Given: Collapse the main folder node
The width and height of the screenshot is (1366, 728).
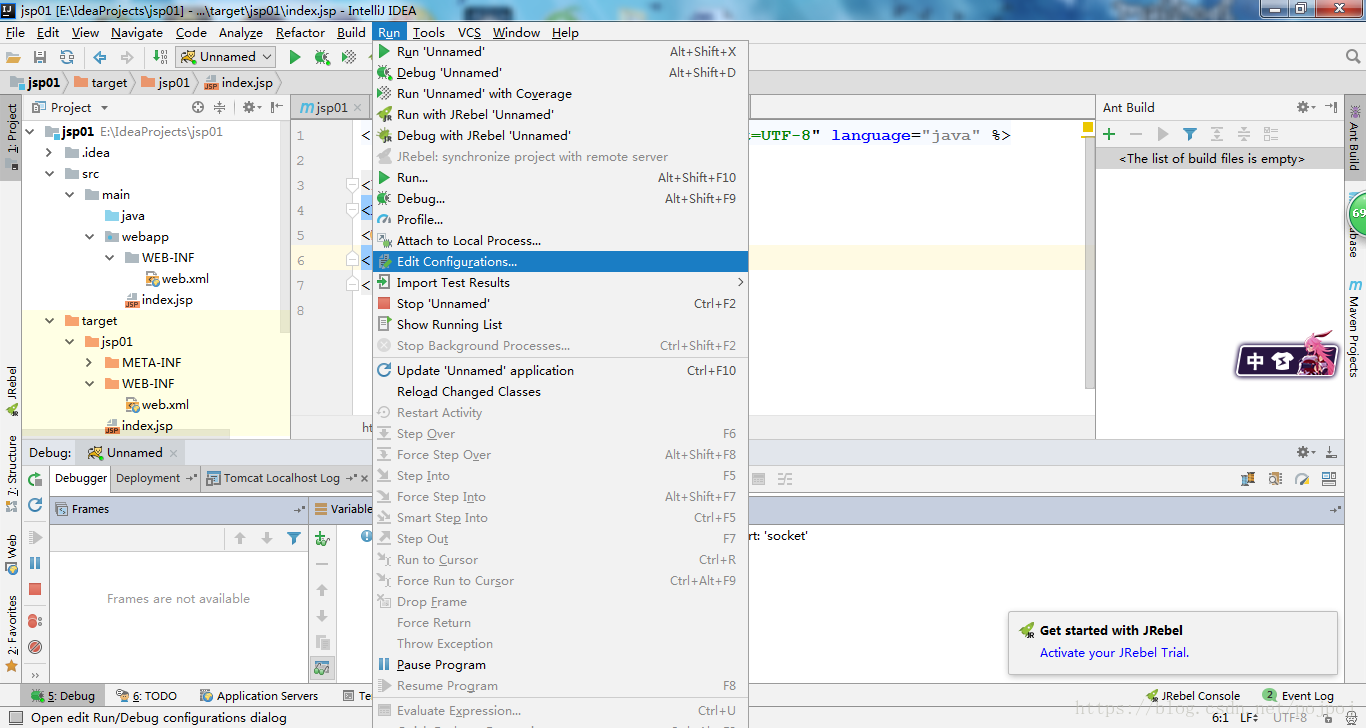Looking at the screenshot, I should [69, 194].
